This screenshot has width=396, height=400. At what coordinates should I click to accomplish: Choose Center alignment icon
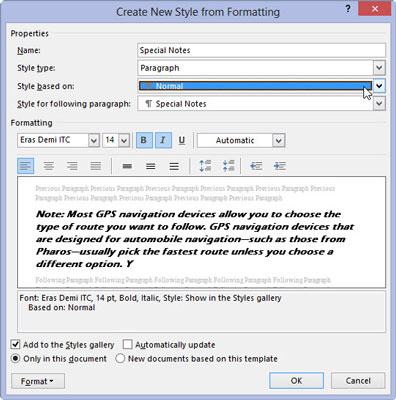coord(49,166)
